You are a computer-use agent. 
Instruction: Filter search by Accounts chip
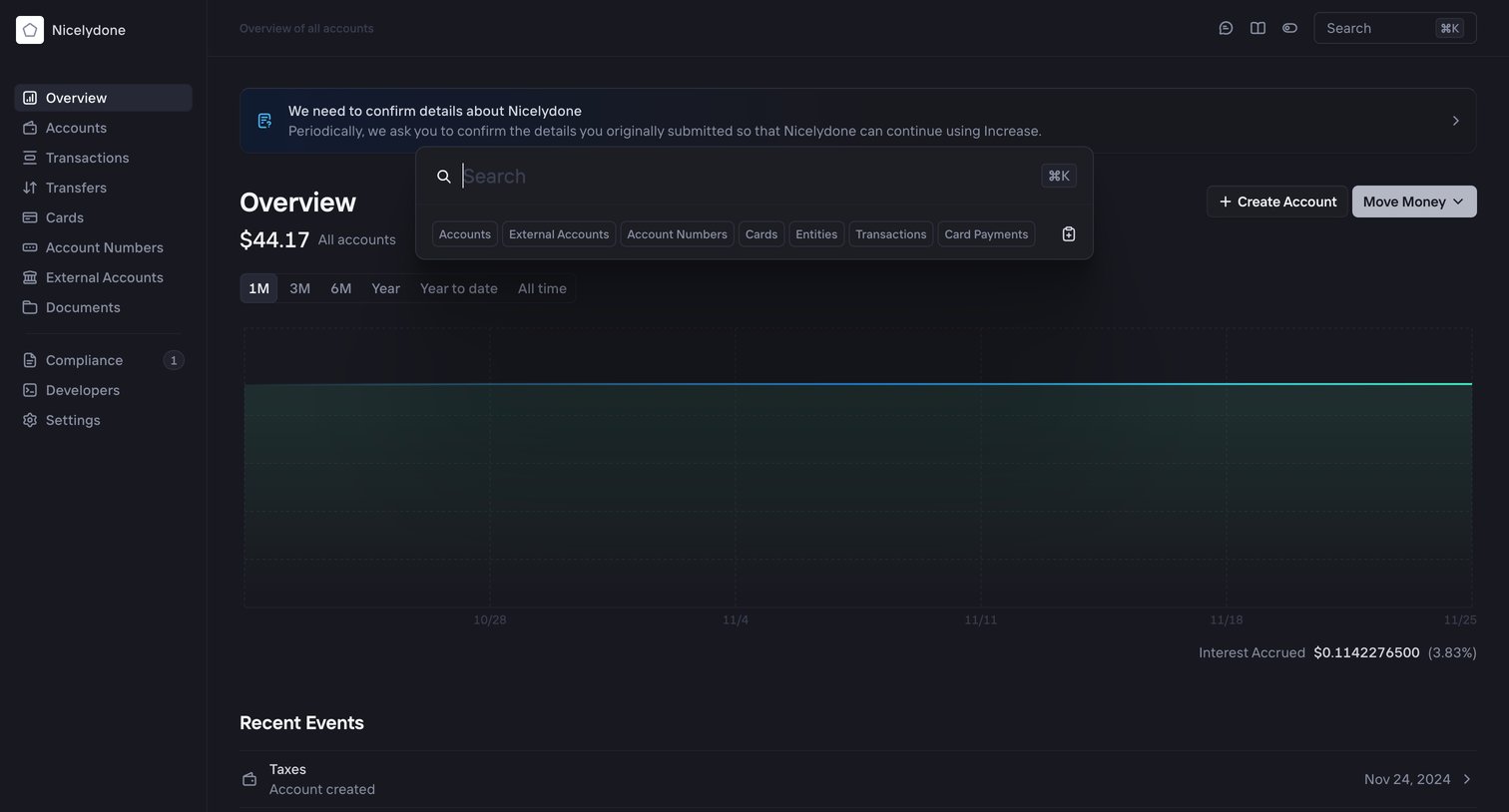point(465,234)
